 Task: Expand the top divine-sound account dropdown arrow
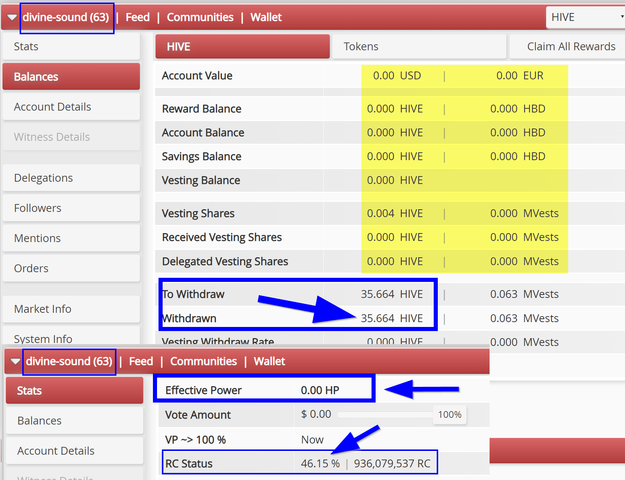[x=12, y=18]
